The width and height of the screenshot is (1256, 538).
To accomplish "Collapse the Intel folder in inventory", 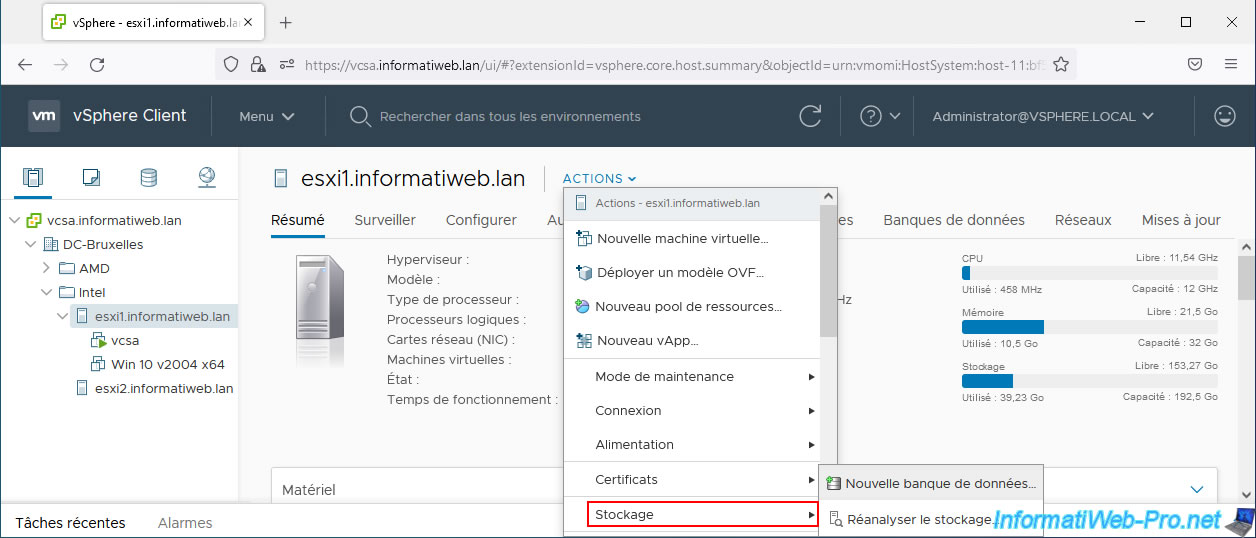I will click(46, 292).
